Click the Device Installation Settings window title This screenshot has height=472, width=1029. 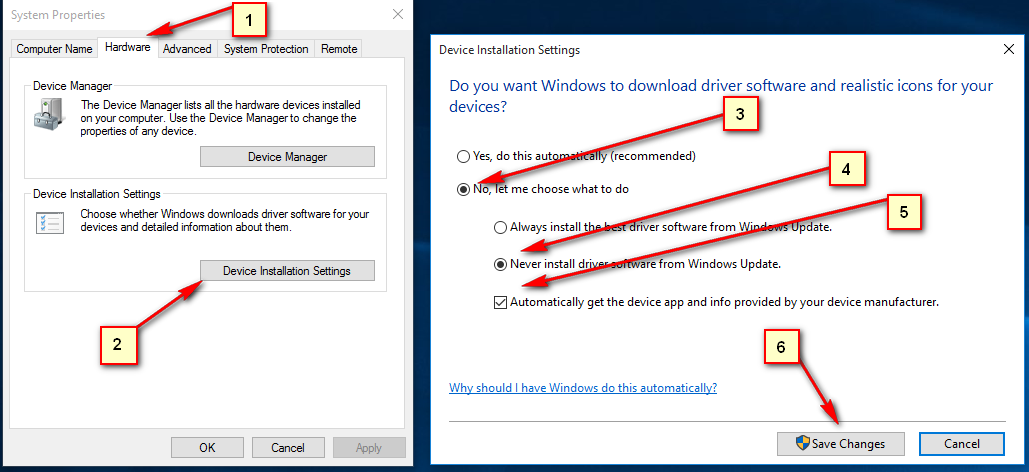[509, 50]
